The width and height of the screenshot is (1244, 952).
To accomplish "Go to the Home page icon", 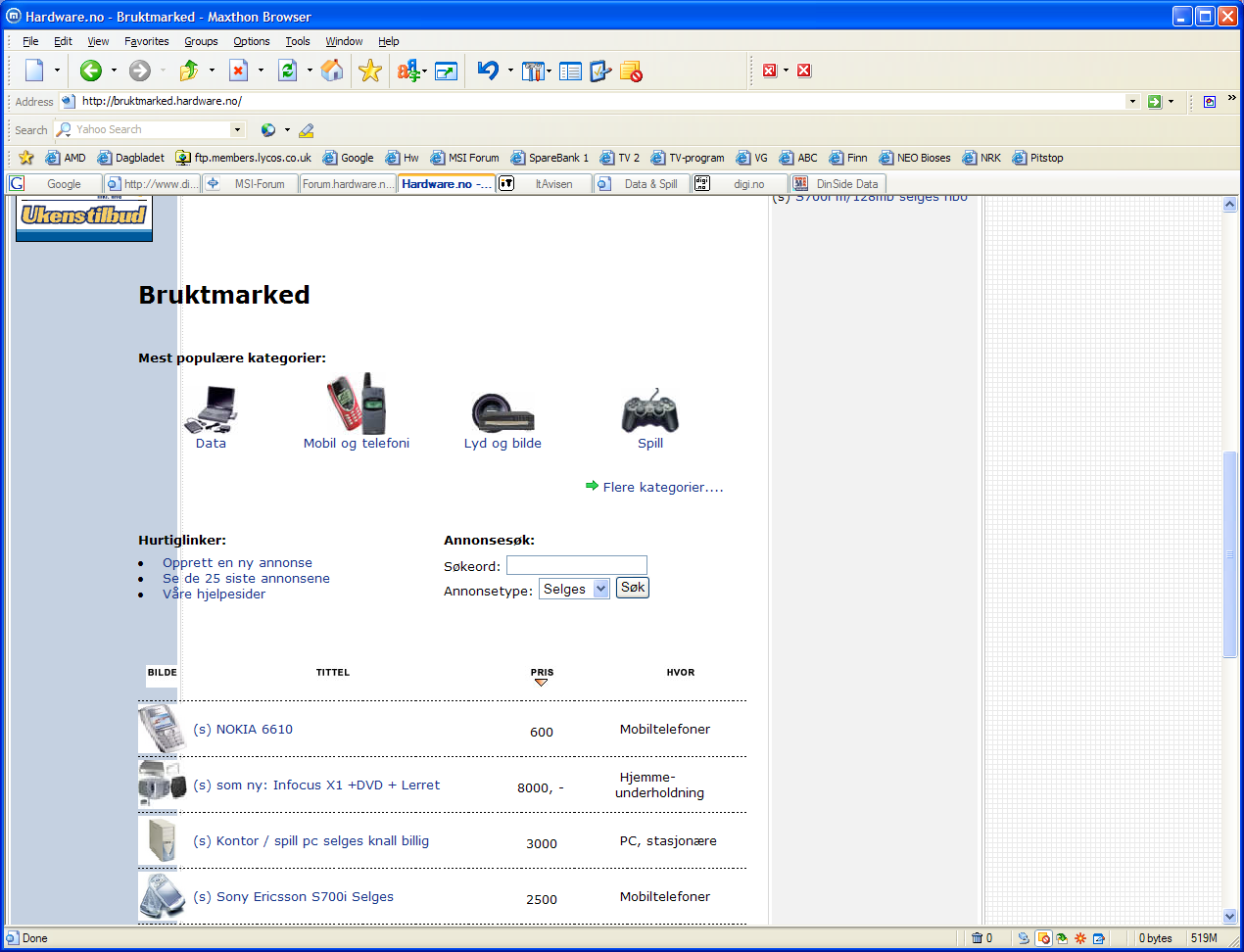I will click(332, 71).
